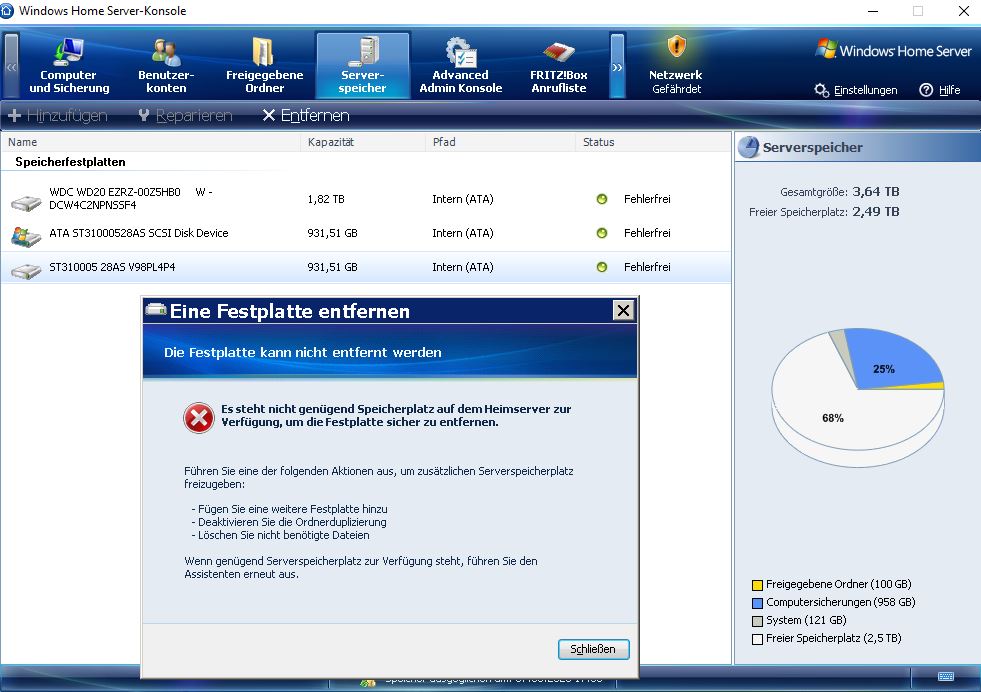Image resolution: width=981 pixels, height=692 pixels.
Task: Sort the list by Status column header
Action: pos(599,142)
